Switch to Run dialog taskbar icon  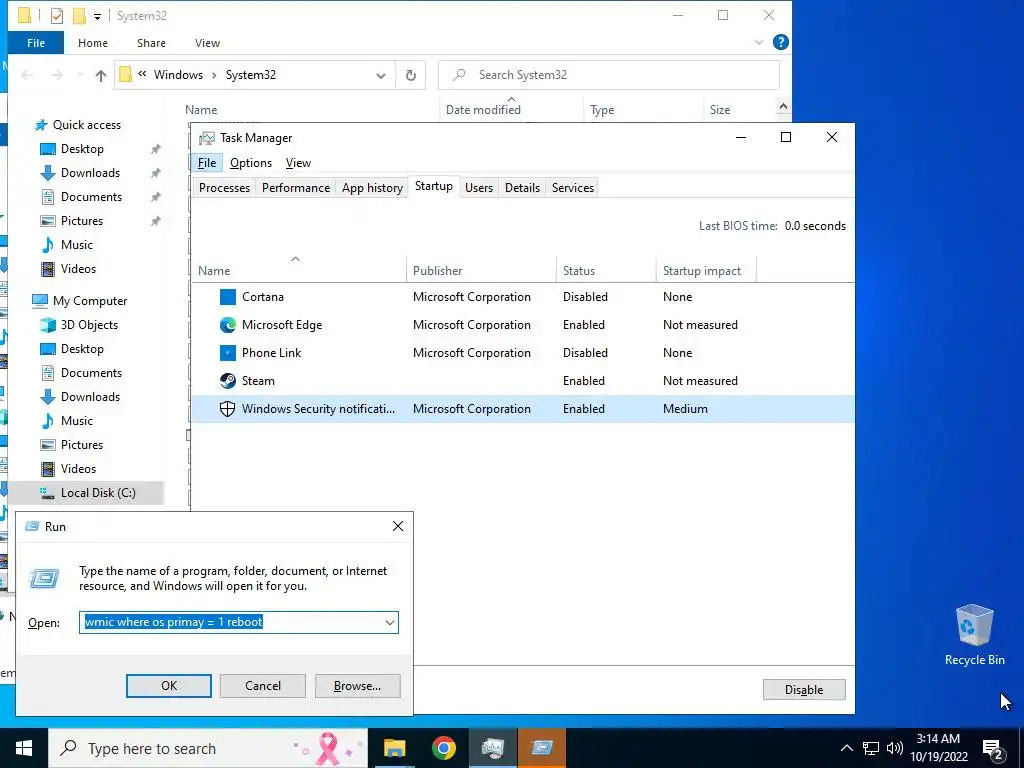point(542,748)
